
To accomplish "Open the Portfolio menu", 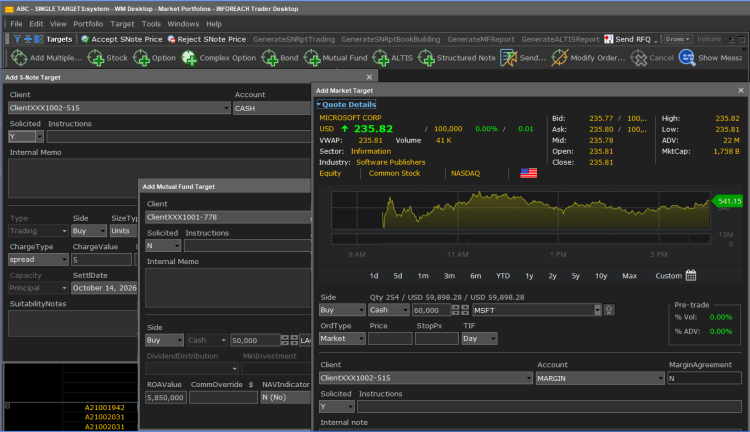I will 88,23.
